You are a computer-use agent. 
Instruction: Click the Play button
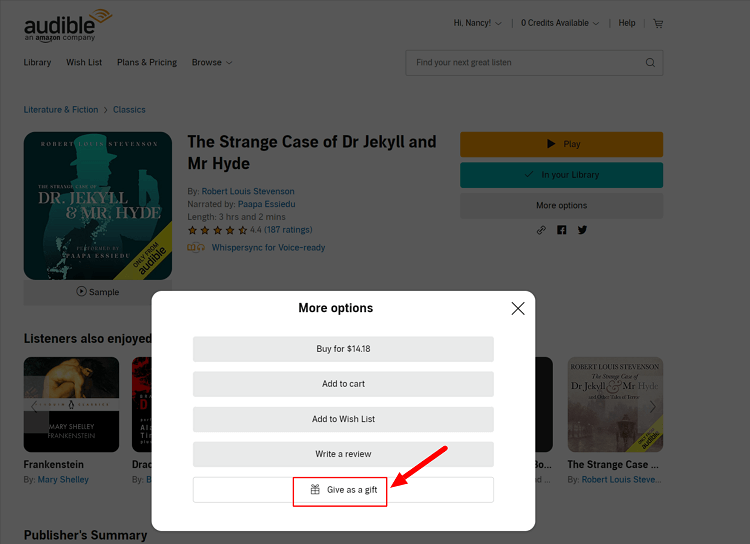562,144
